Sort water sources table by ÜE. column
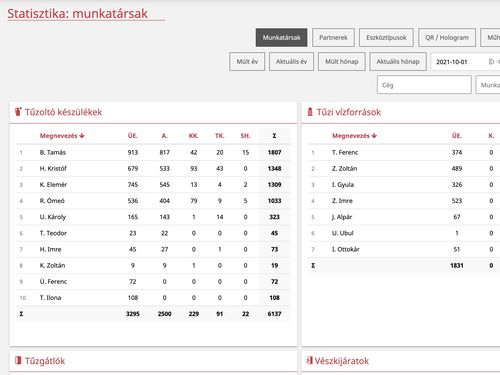This screenshot has height=375, width=500. pos(457,136)
